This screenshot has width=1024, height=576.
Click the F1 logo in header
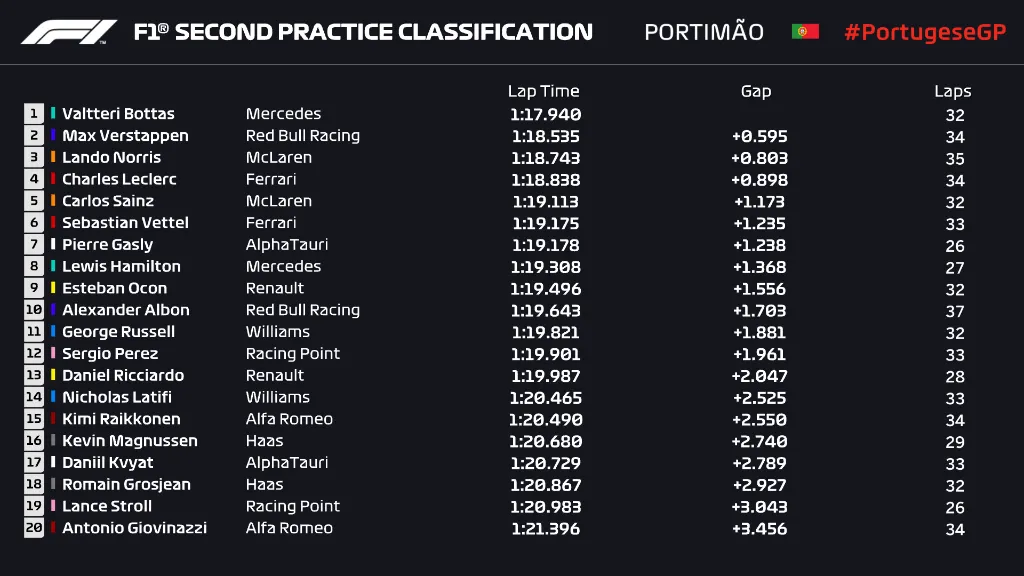(x=69, y=32)
